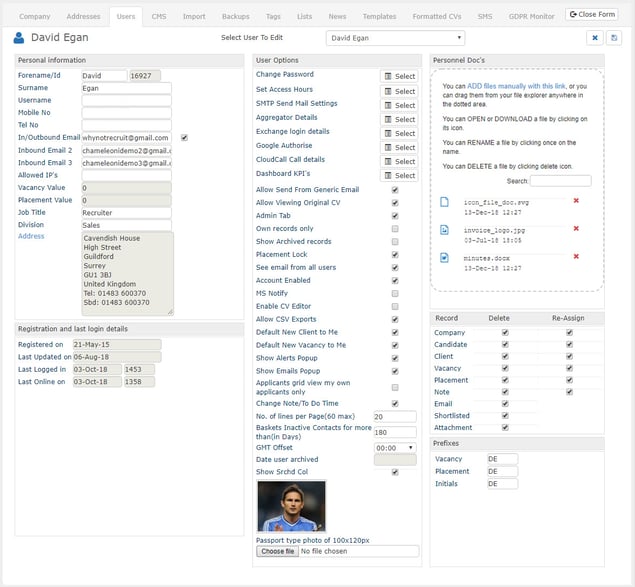Viewport: 635px width, 587px height.
Task: Open the icon_file_doc.svg file icon
Action: (x=444, y=202)
